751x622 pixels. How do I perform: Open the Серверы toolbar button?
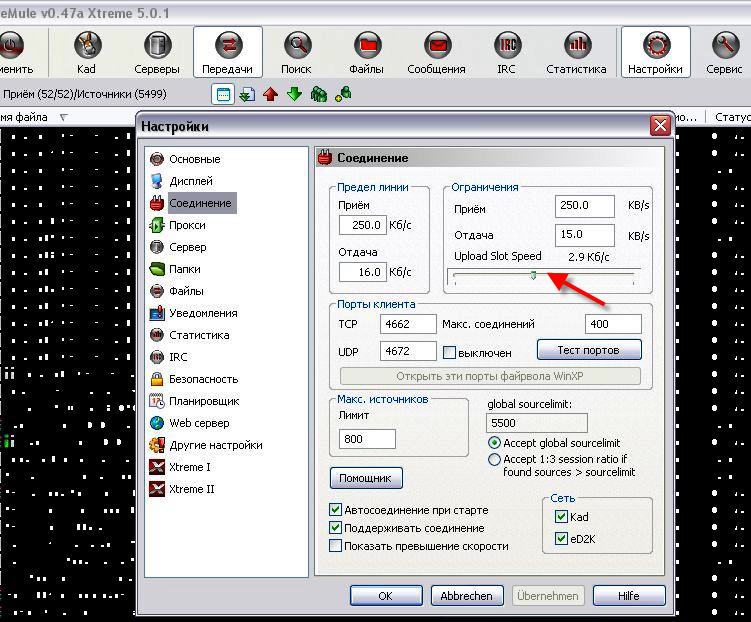point(157,53)
